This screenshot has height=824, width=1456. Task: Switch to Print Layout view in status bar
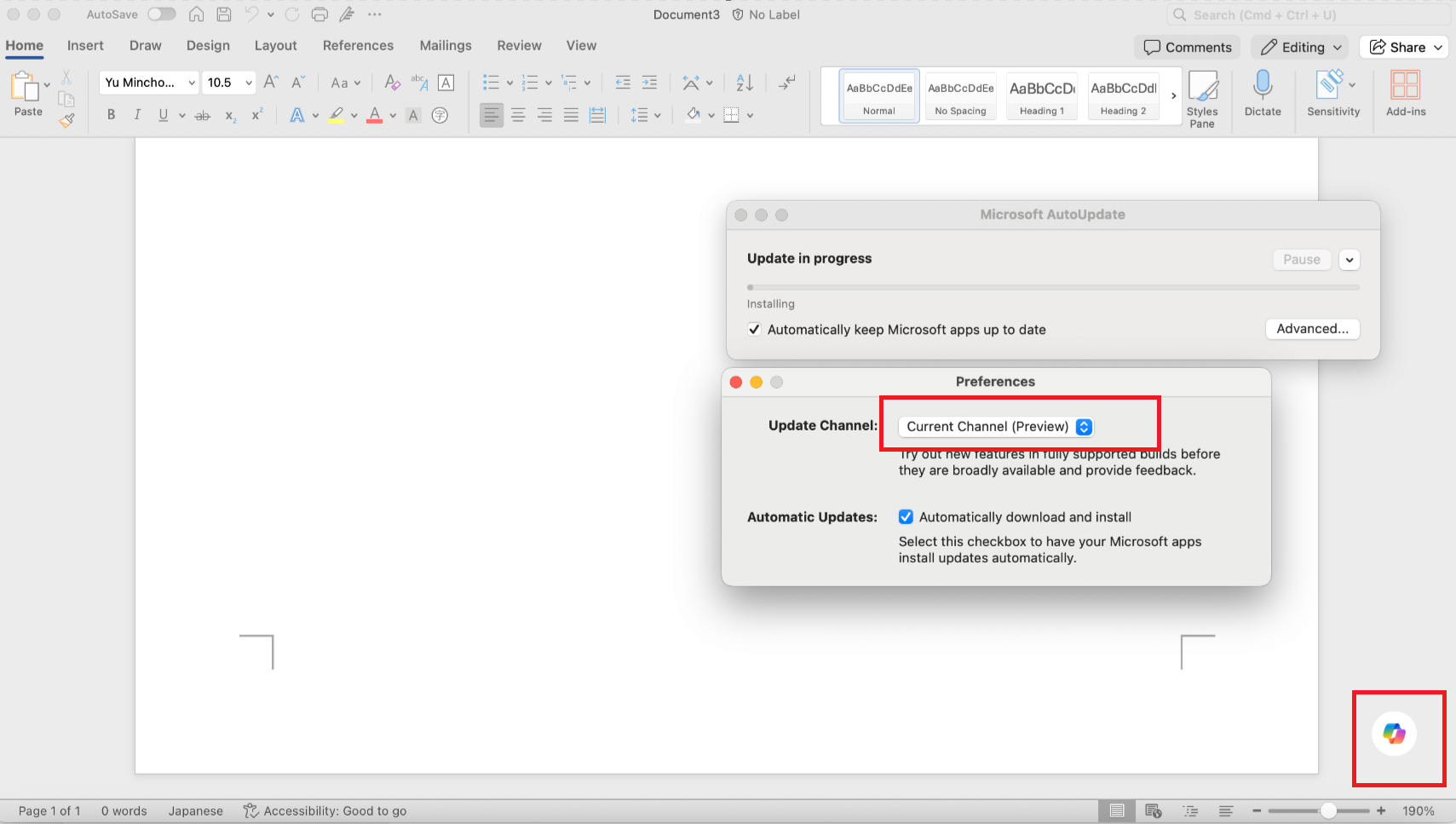(x=1117, y=811)
